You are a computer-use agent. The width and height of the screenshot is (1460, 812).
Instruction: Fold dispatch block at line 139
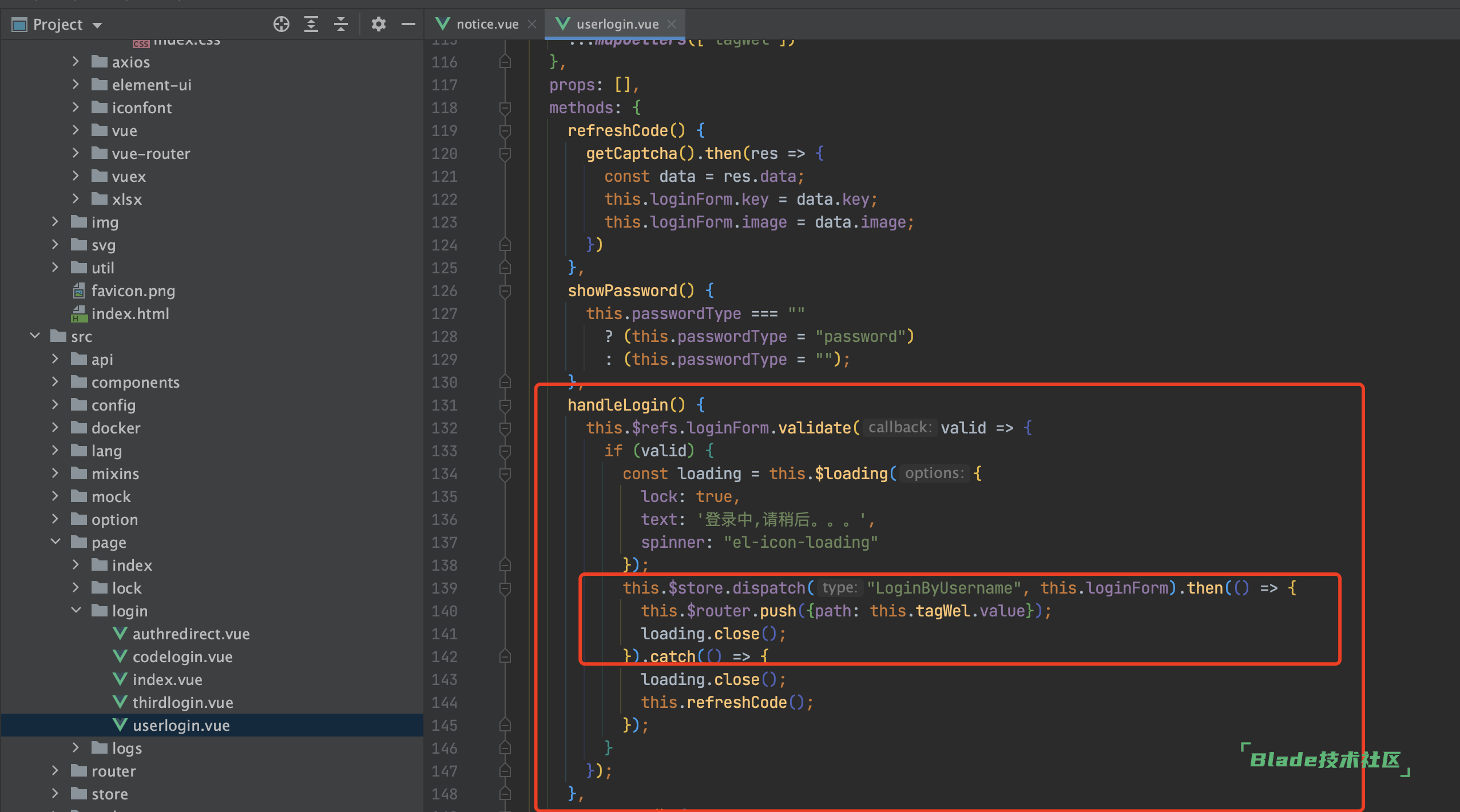point(505,588)
